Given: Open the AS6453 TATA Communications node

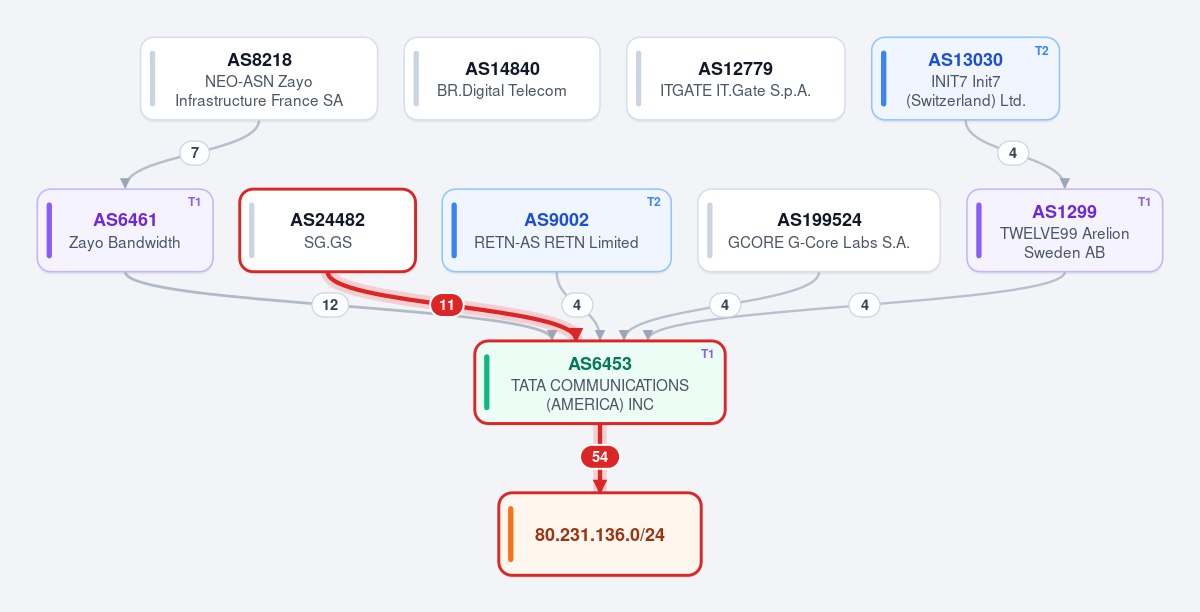Looking at the screenshot, I should (600, 382).
